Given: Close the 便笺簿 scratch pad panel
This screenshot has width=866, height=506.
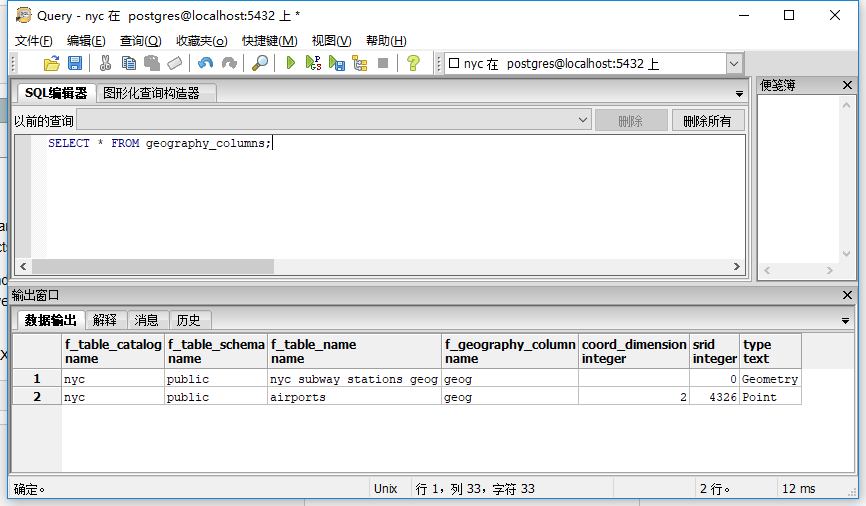Looking at the screenshot, I should (x=847, y=85).
